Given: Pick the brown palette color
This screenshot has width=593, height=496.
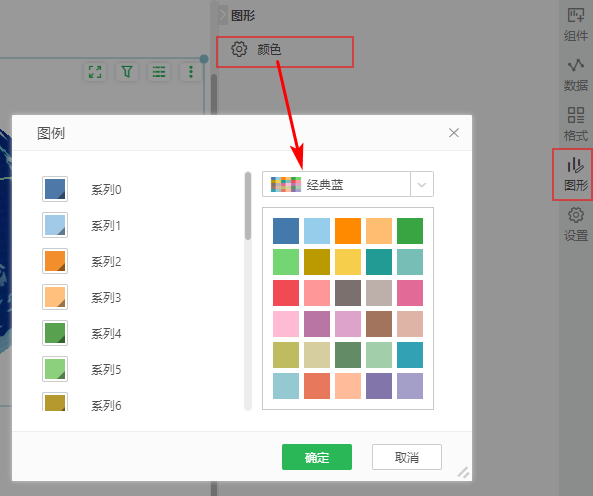Looking at the screenshot, I should [x=379, y=324].
